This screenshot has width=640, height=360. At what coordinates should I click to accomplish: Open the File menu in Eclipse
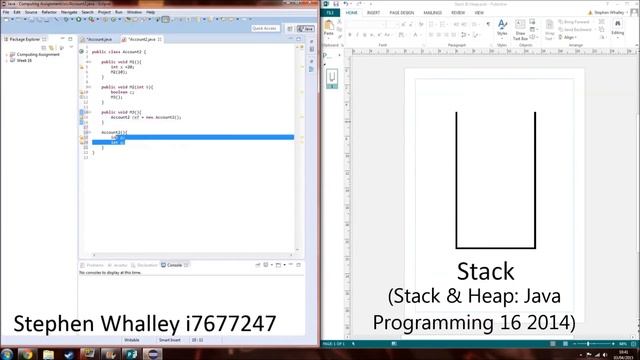[x=6, y=12]
